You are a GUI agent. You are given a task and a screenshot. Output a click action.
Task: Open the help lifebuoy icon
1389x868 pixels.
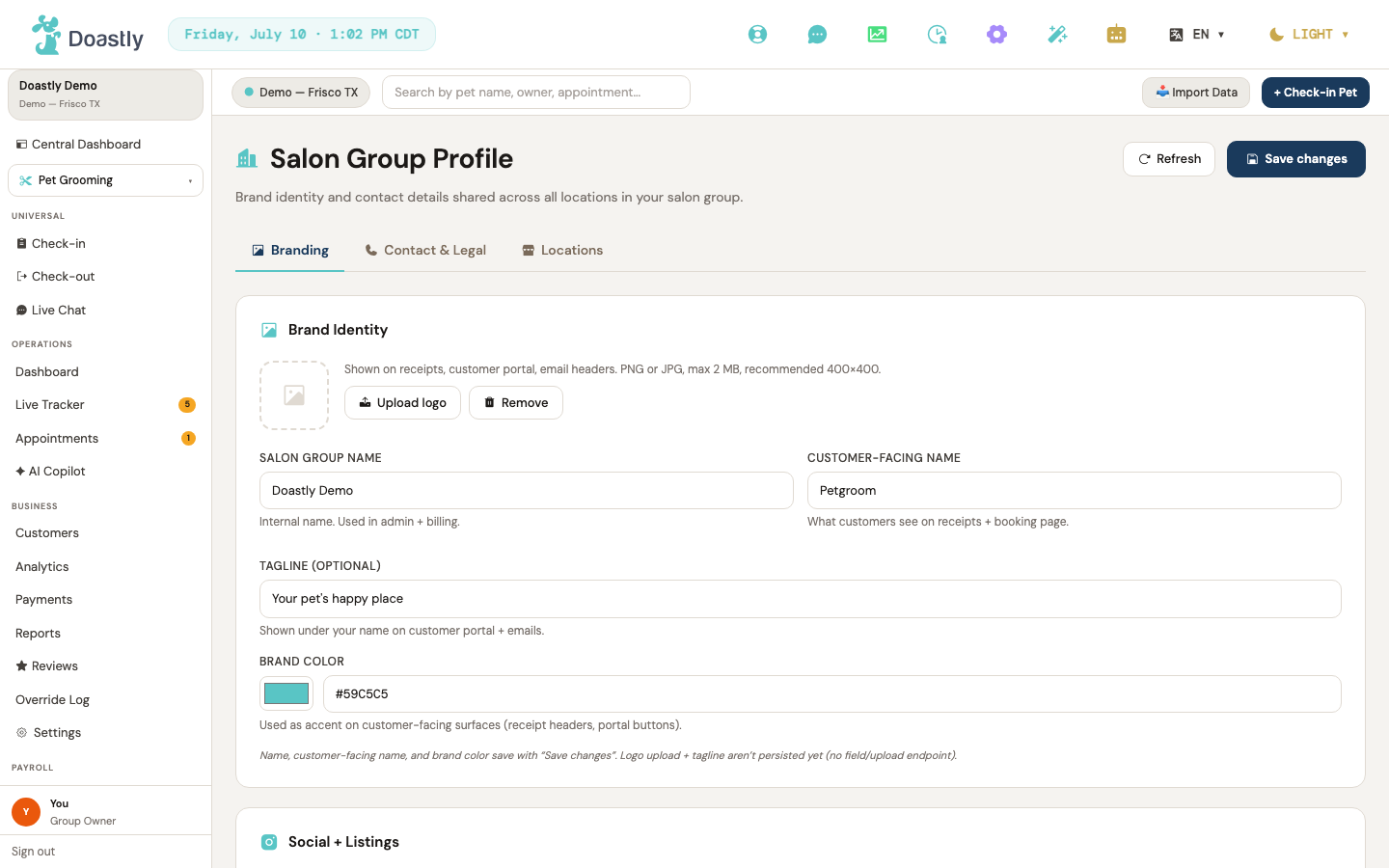pos(758,35)
